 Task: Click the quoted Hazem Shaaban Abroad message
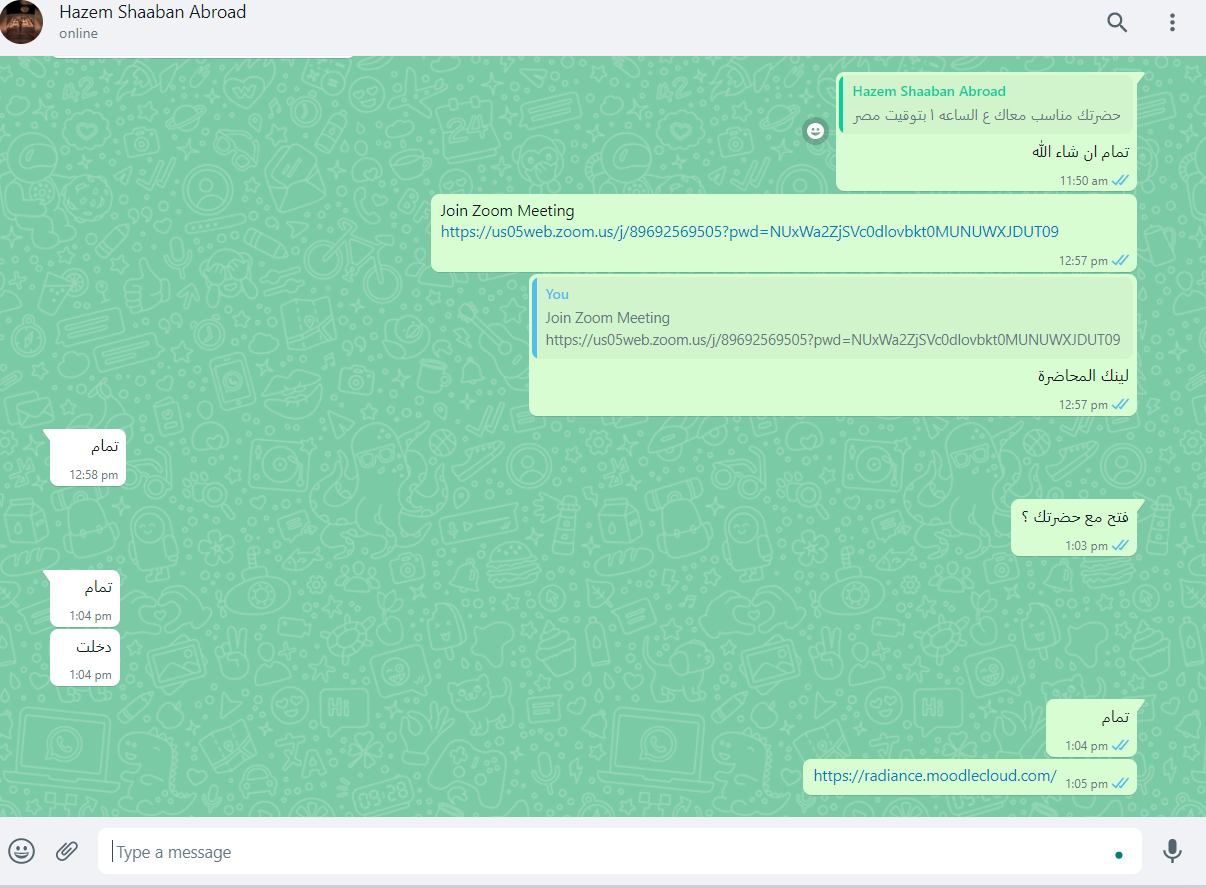(x=984, y=104)
